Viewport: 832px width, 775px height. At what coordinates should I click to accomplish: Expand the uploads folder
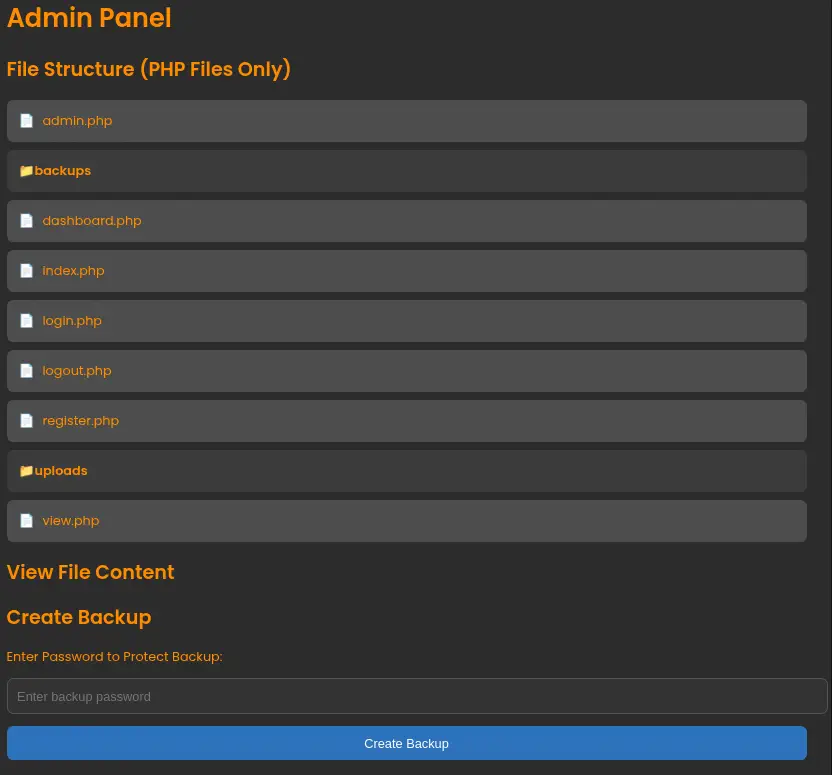point(61,471)
